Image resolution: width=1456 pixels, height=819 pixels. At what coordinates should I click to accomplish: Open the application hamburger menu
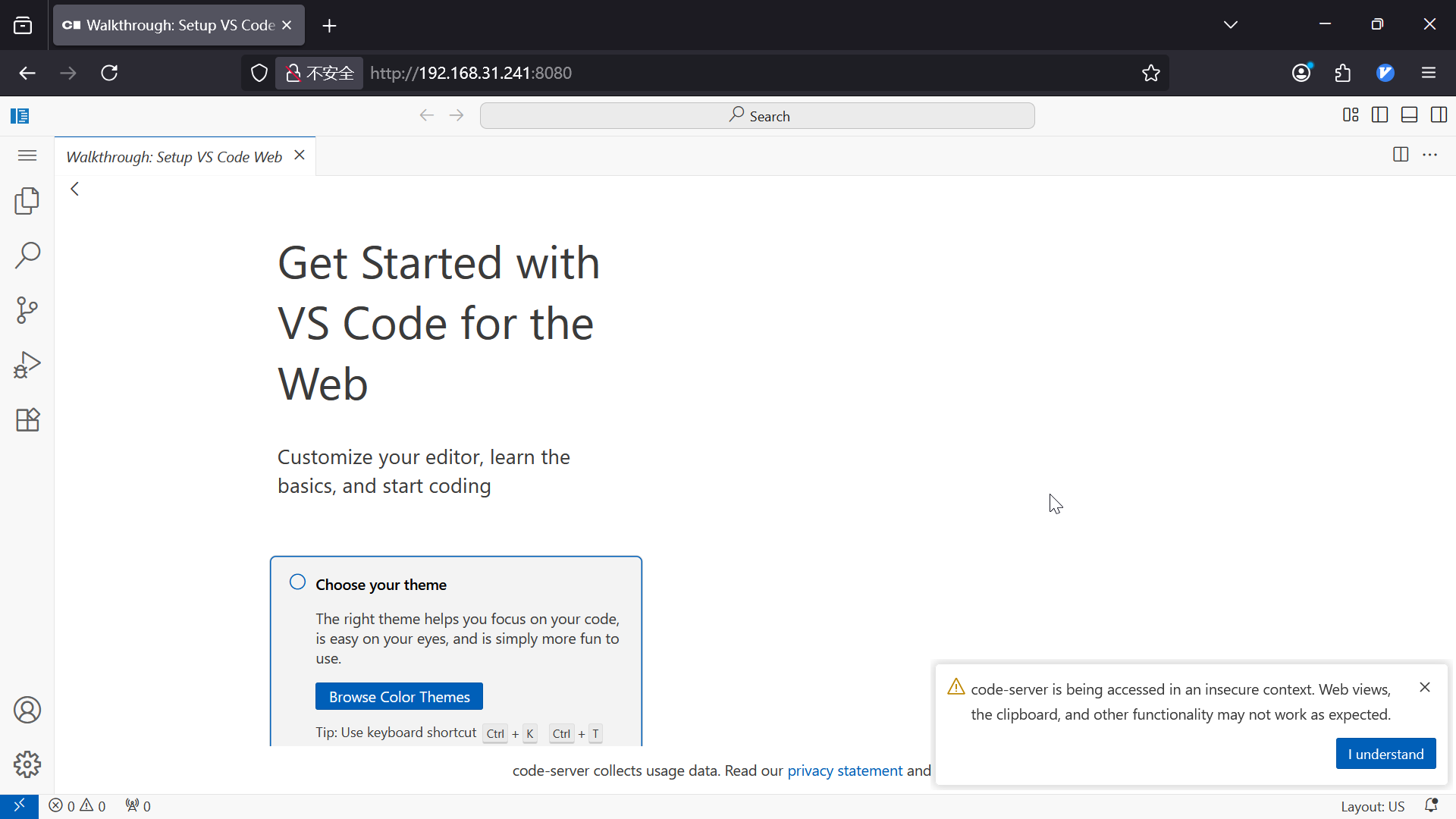coord(27,155)
